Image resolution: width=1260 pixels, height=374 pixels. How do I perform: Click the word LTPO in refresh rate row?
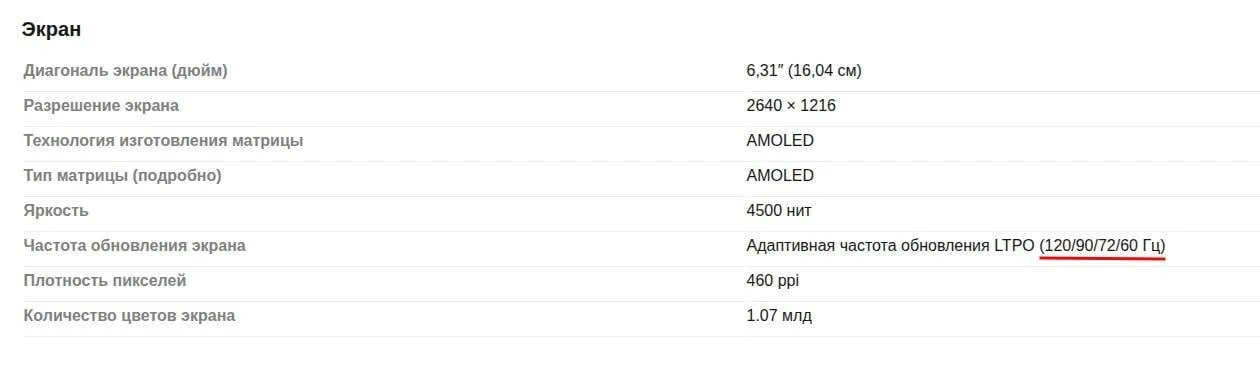pyautogui.click(x=1014, y=245)
